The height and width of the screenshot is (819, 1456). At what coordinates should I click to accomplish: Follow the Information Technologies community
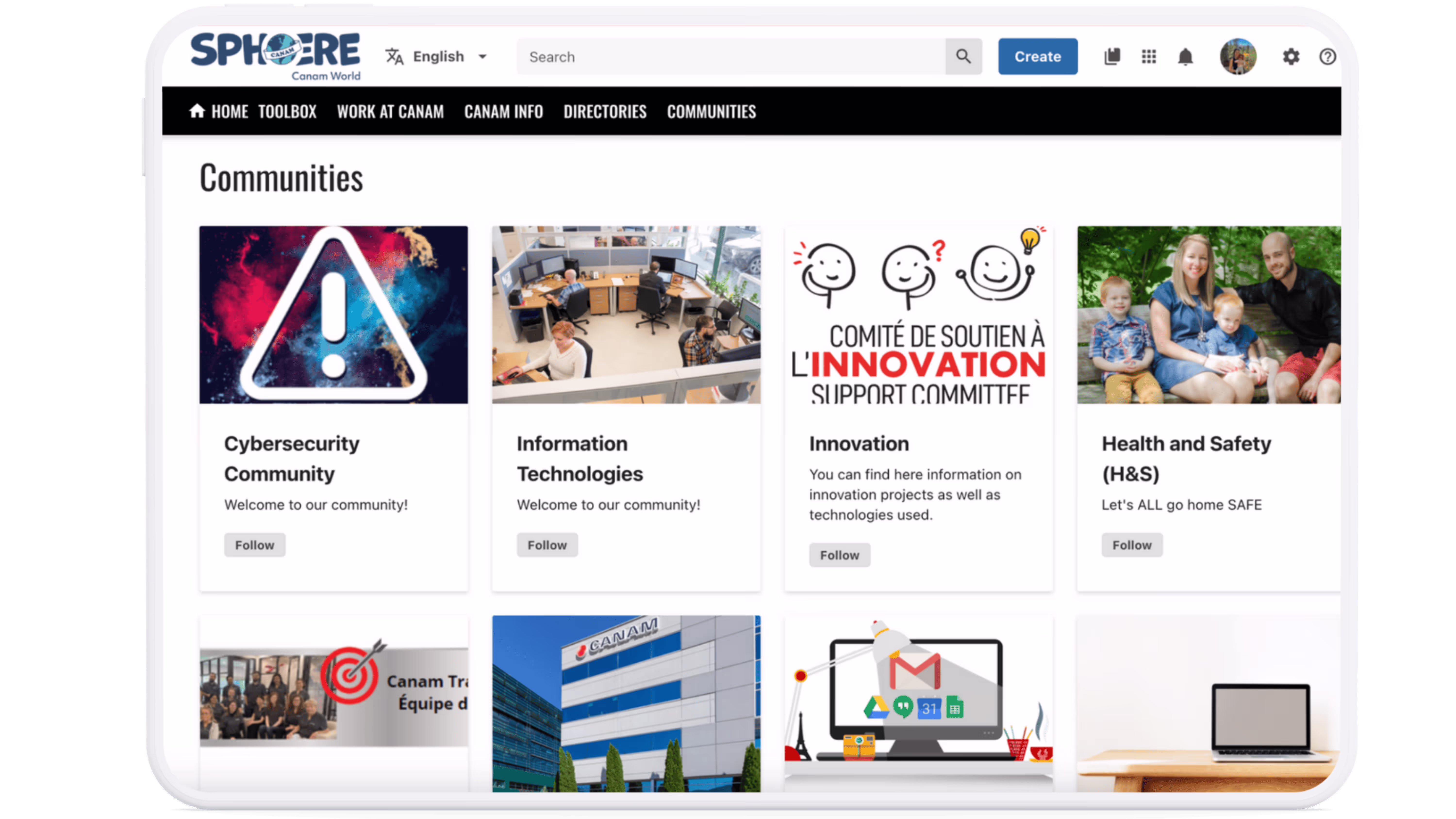click(x=547, y=545)
